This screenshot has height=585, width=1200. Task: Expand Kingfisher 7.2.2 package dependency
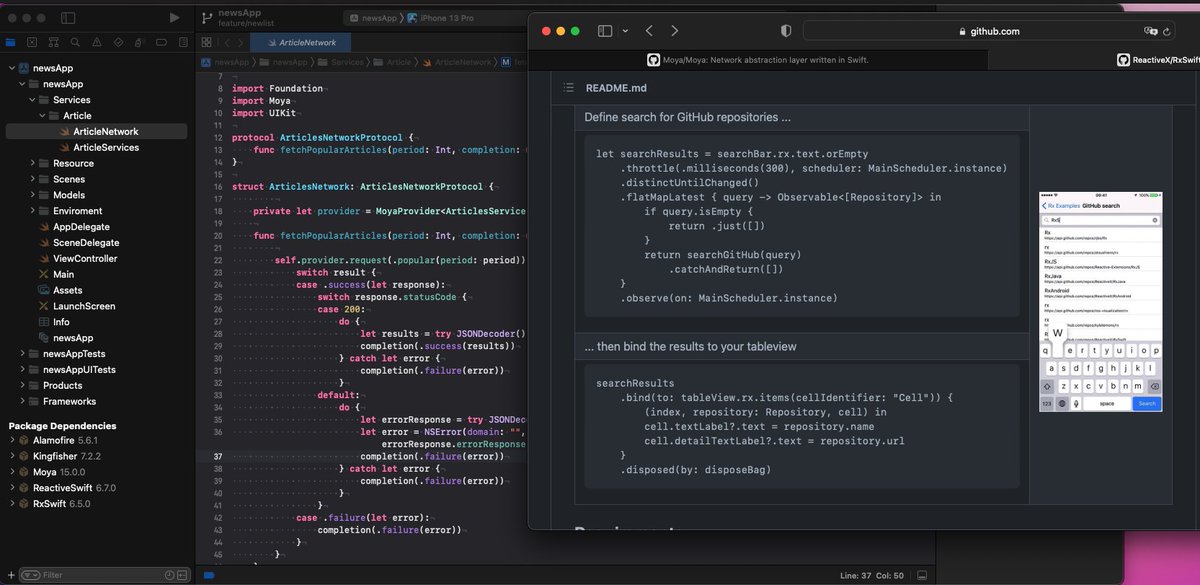[11, 456]
